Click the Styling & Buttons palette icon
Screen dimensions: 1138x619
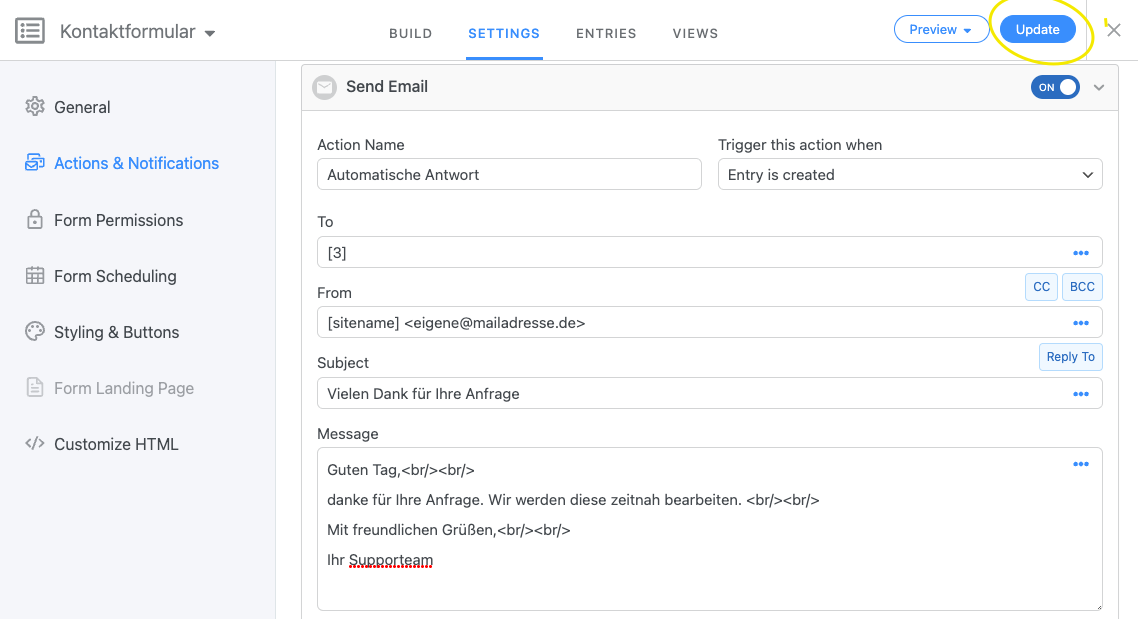[35, 332]
